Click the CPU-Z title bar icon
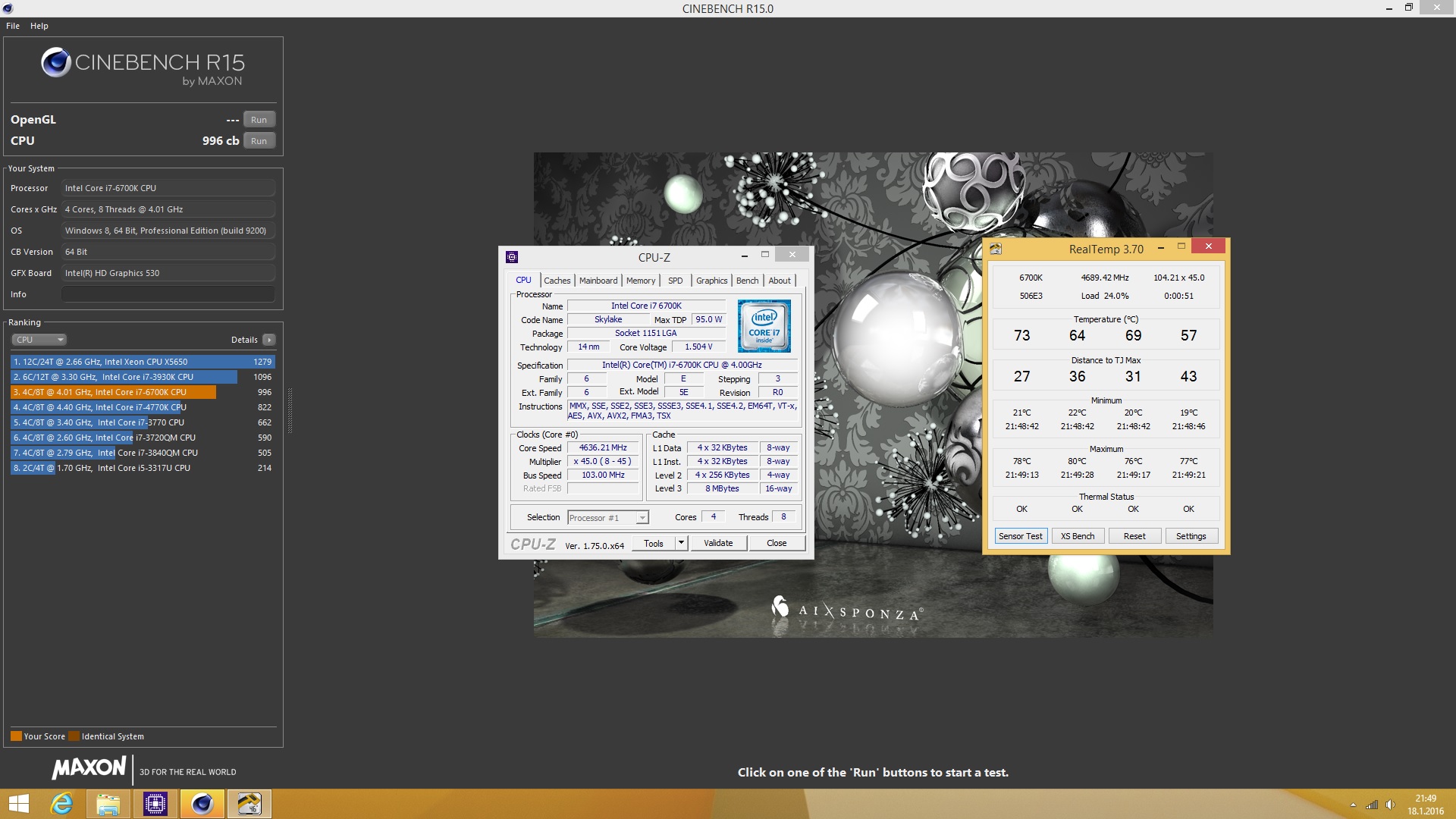 pyautogui.click(x=512, y=257)
